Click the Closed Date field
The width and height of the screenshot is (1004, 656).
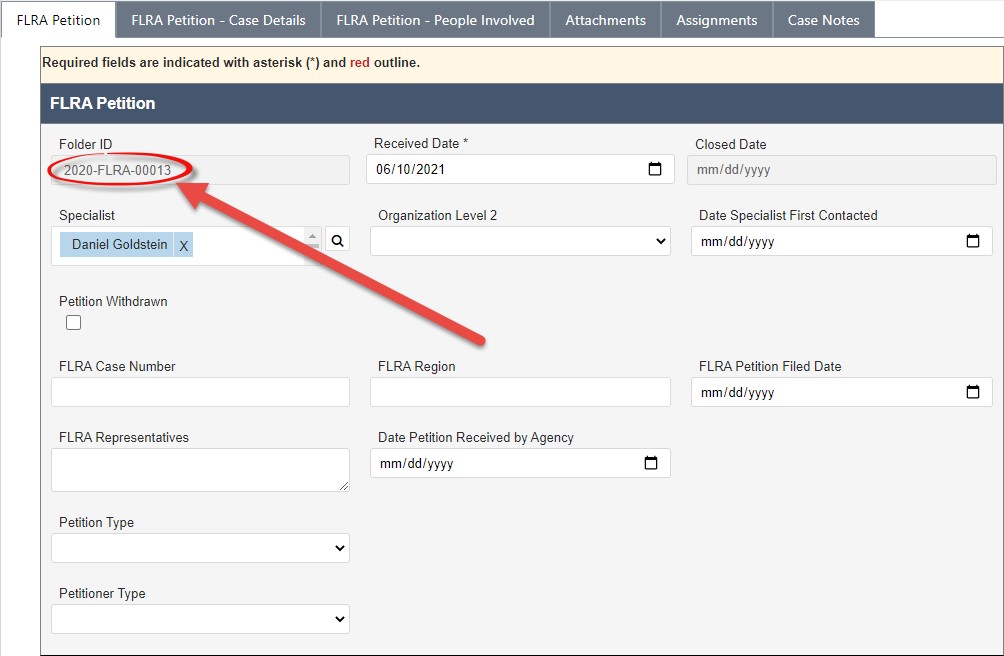[x=841, y=170]
